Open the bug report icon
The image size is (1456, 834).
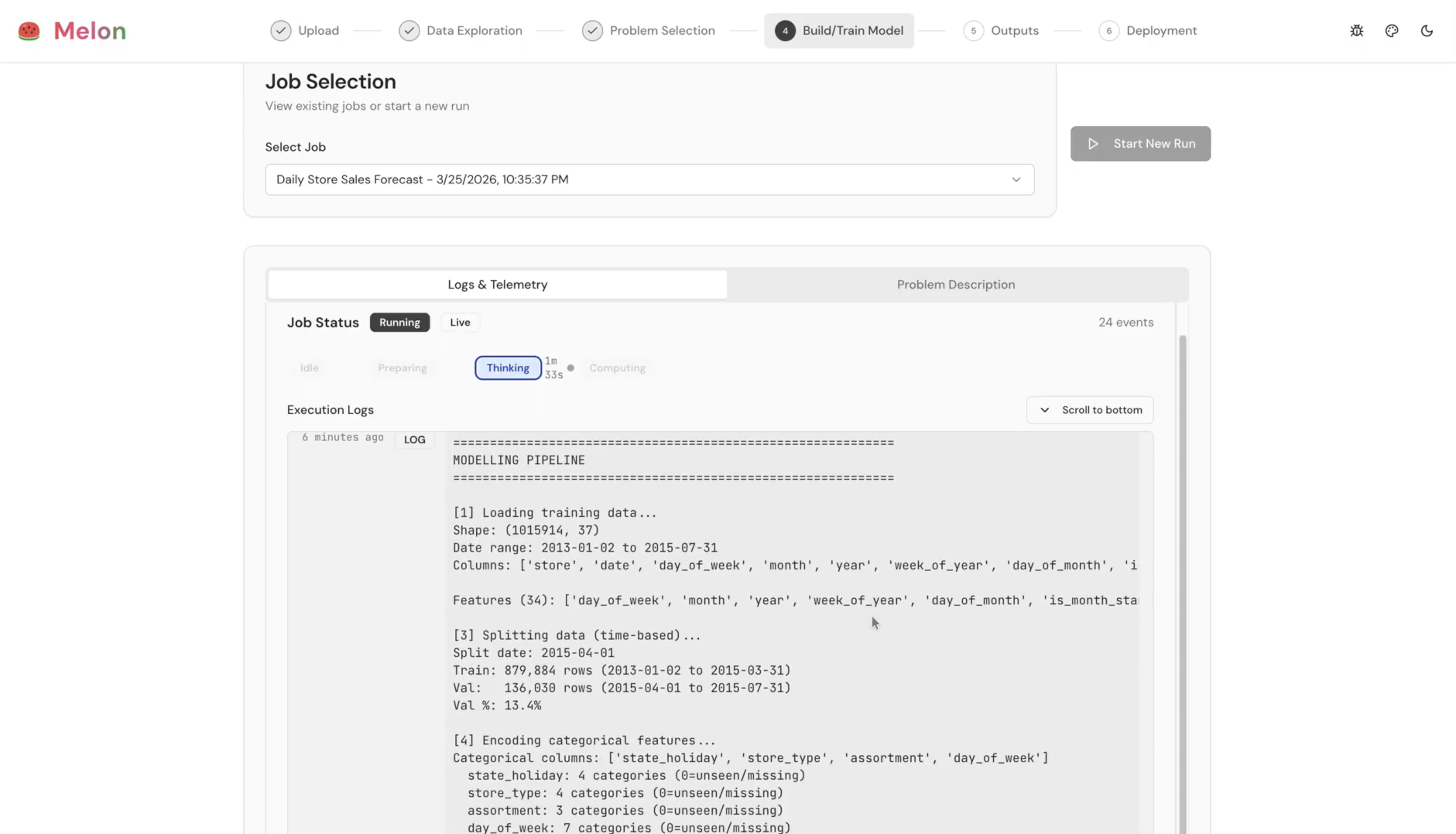click(x=1356, y=31)
